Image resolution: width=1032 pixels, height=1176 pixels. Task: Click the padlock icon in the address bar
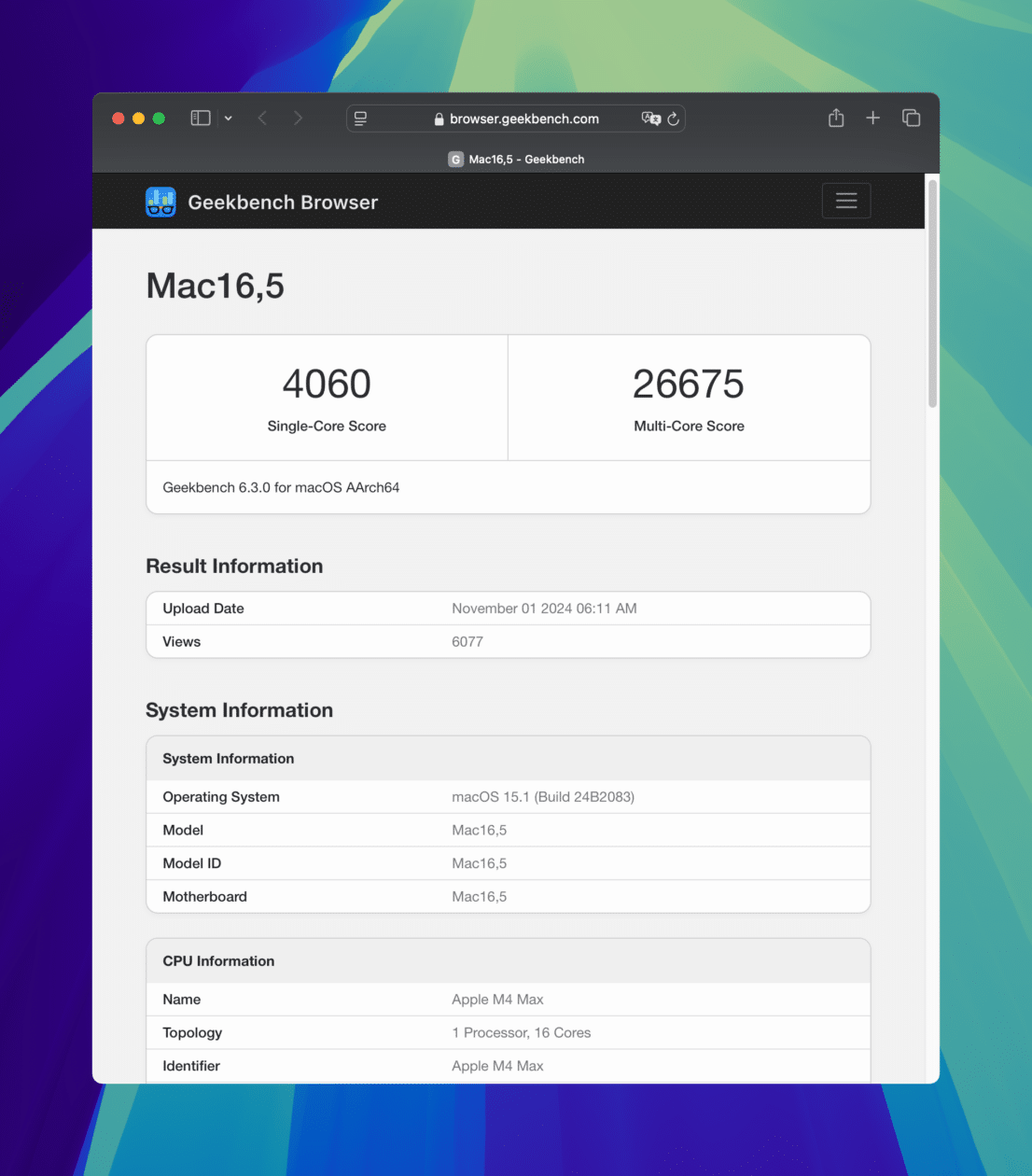pos(438,119)
